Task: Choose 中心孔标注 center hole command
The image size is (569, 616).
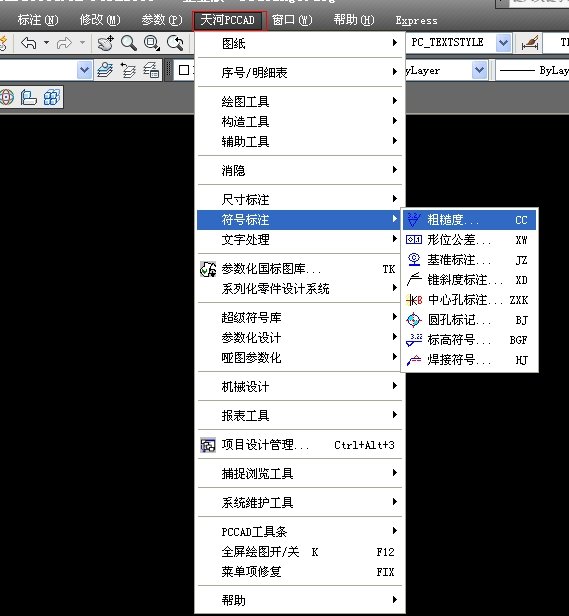Action: (x=470, y=300)
